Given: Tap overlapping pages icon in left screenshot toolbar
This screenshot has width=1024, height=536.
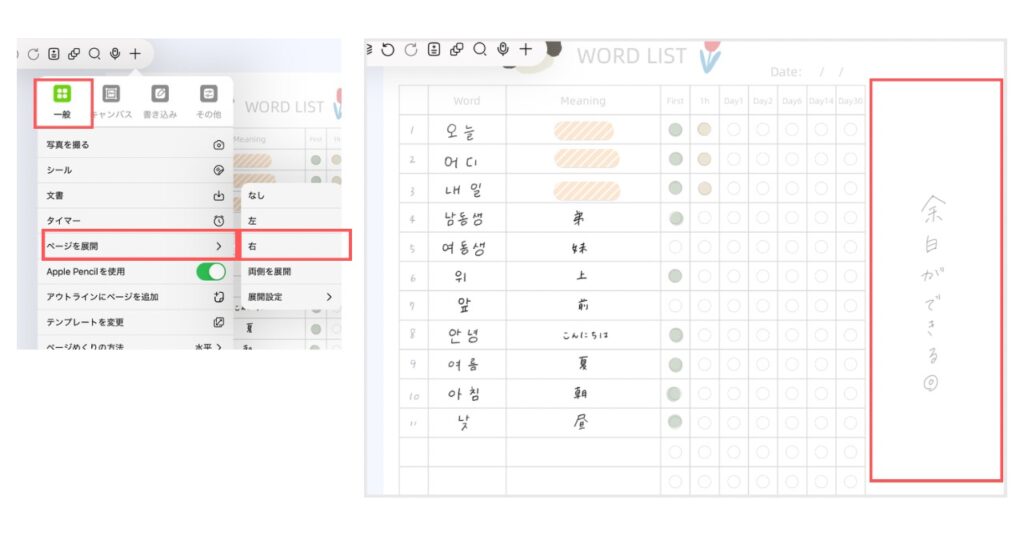Looking at the screenshot, I should [x=74, y=54].
